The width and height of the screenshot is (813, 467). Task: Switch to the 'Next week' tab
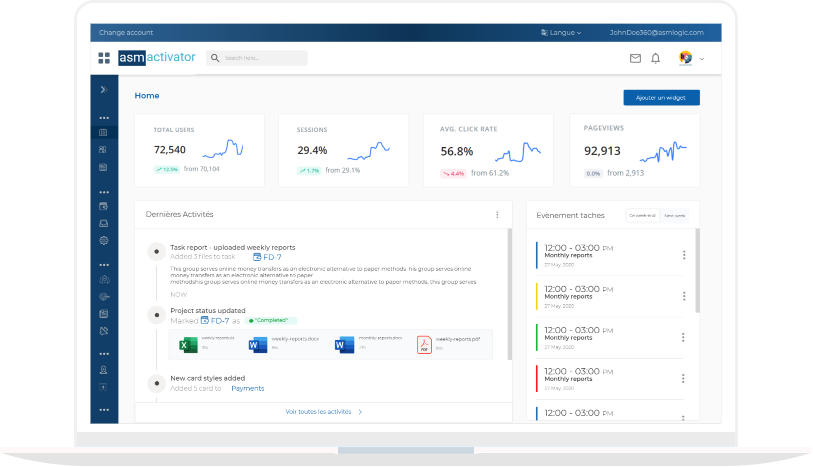(674, 215)
